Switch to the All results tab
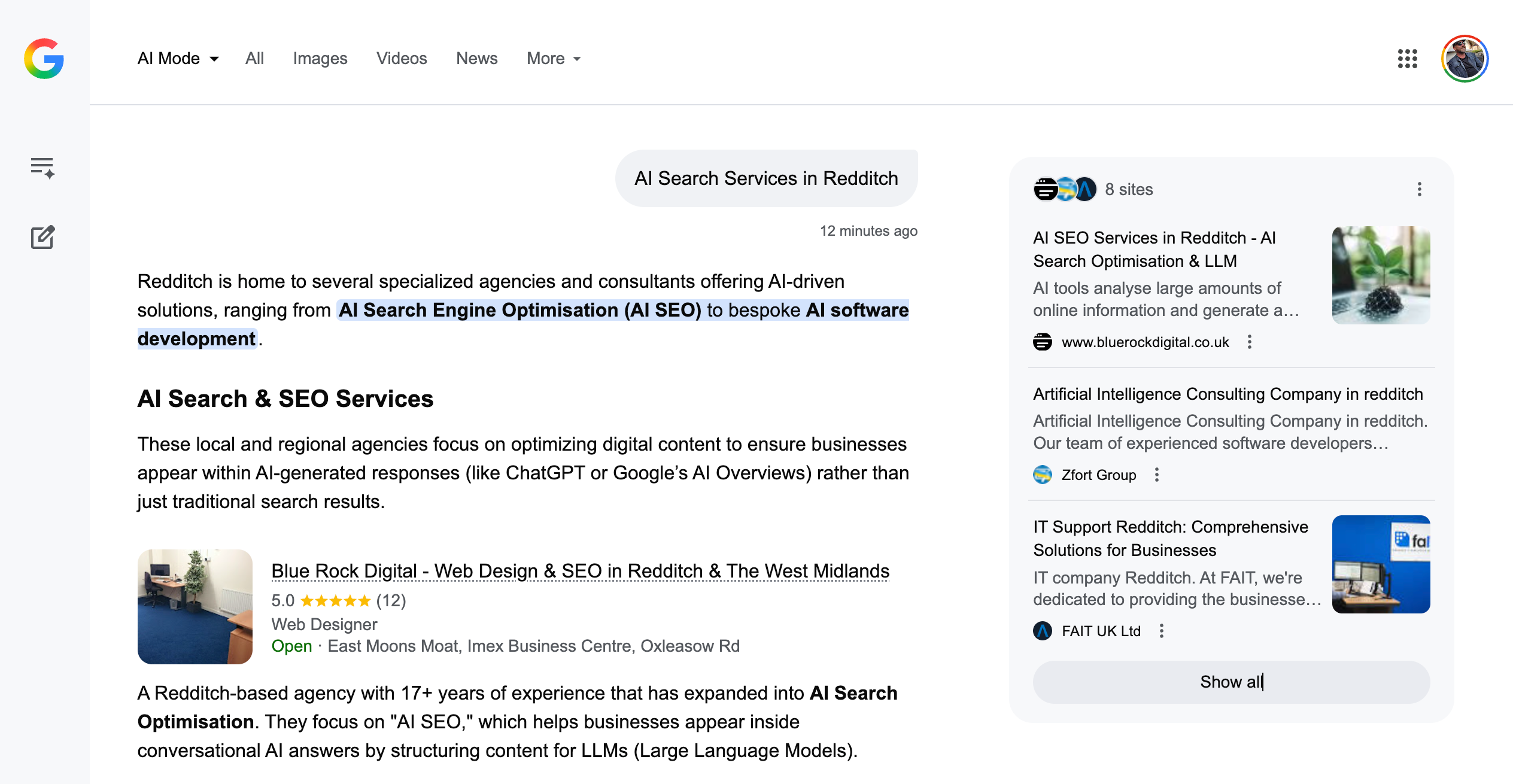This screenshot has height=784, width=1513. [254, 59]
